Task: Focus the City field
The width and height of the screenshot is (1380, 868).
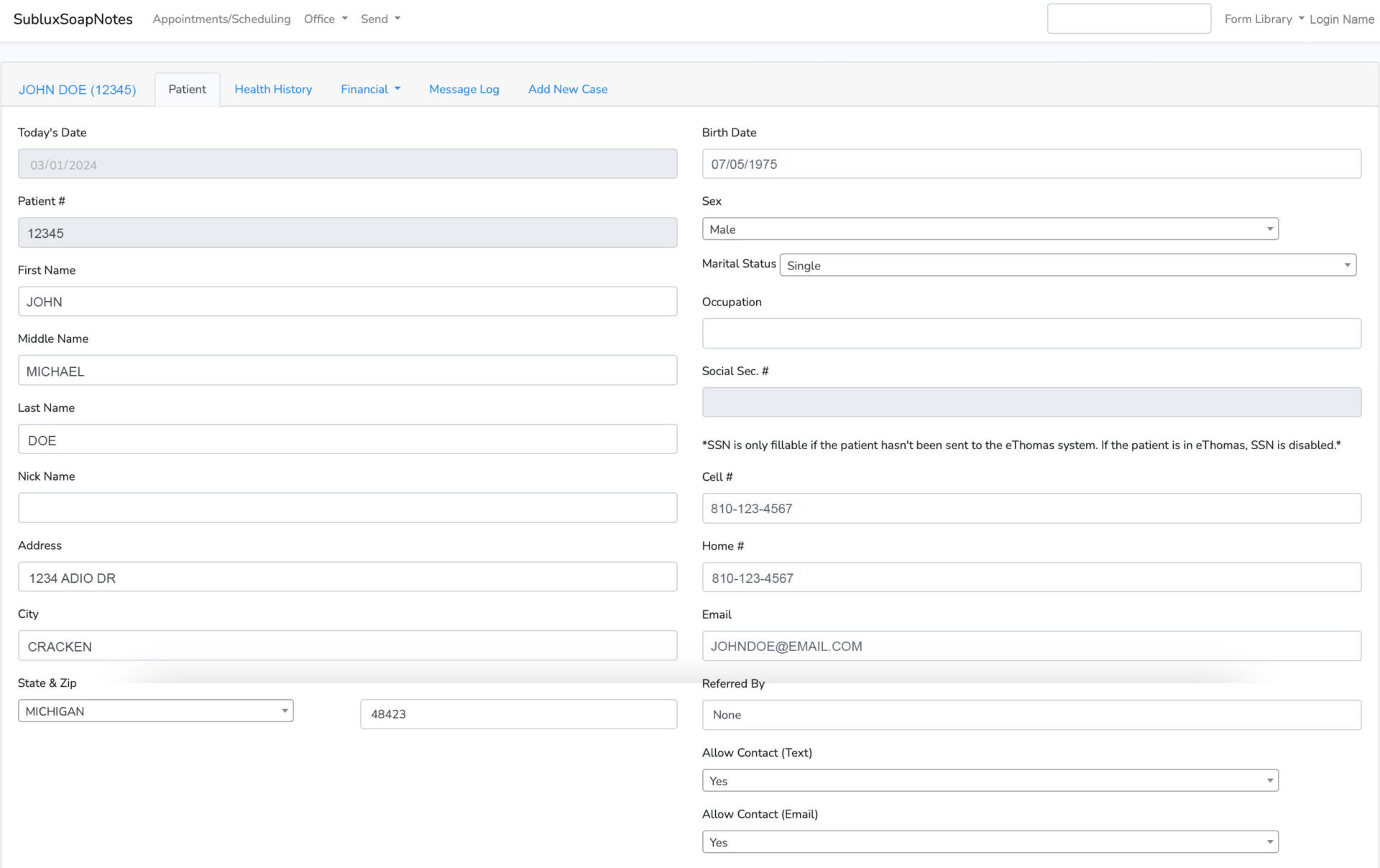Action: [347, 645]
